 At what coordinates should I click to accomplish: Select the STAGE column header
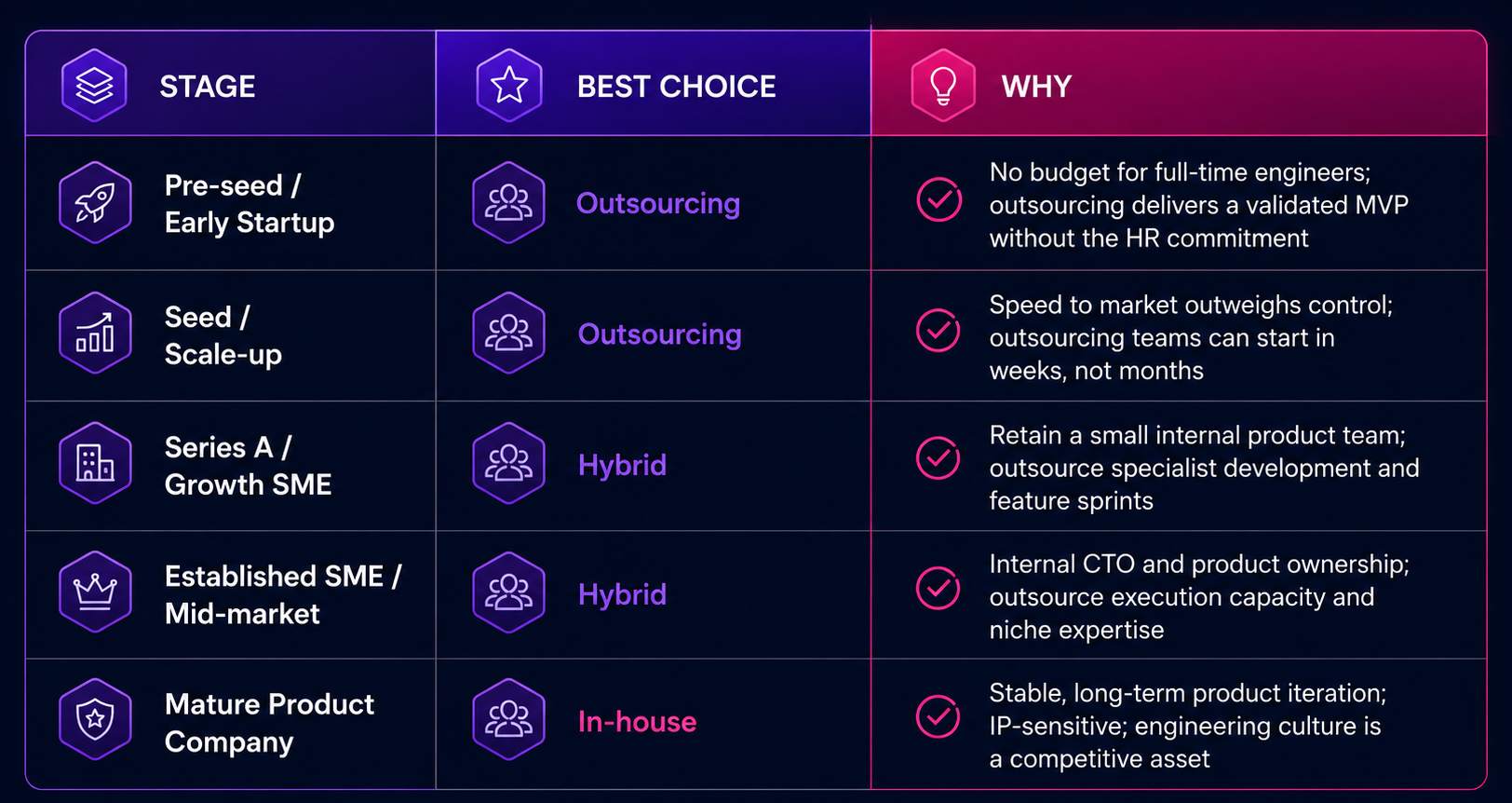[x=208, y=87]
